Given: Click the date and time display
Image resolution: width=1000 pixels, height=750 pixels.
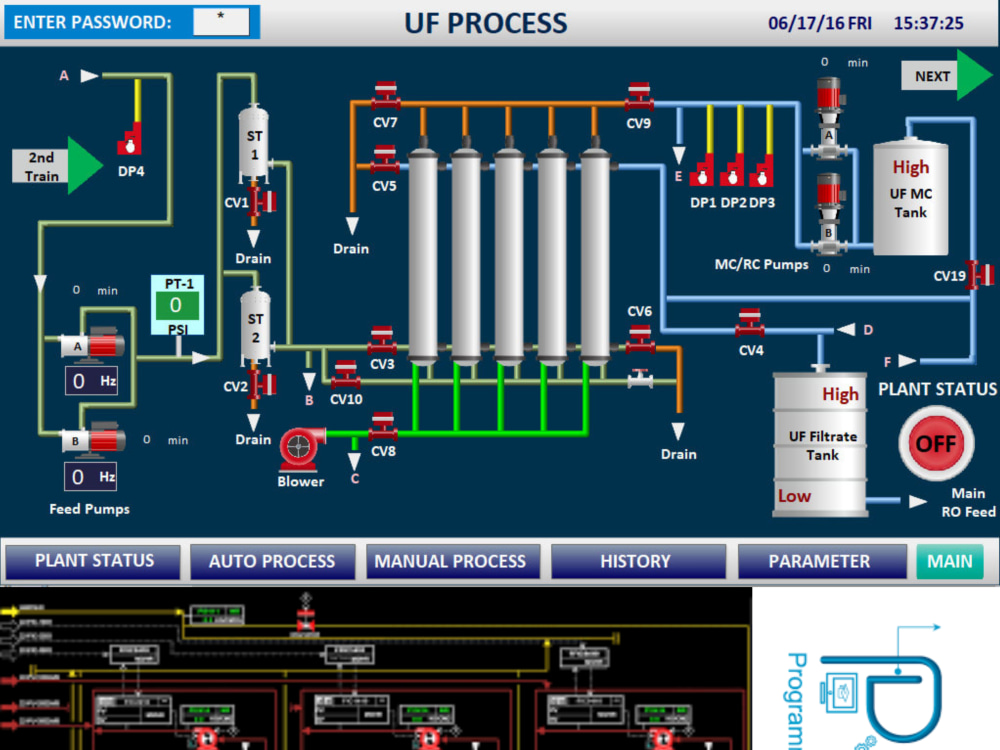Looking at the screenshot, I should click(x=865, y=24).
